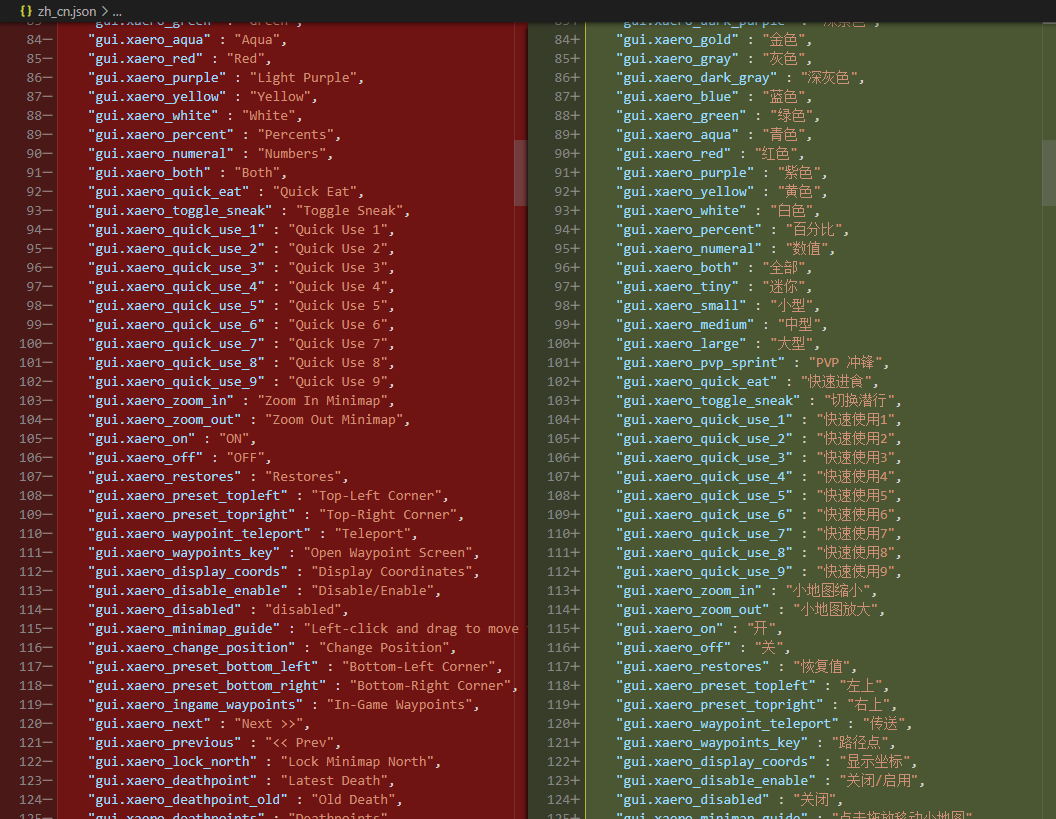Click the "Quick Use 9" value on left pane
Screen dimensions: 1056x819
pos(337,382)
